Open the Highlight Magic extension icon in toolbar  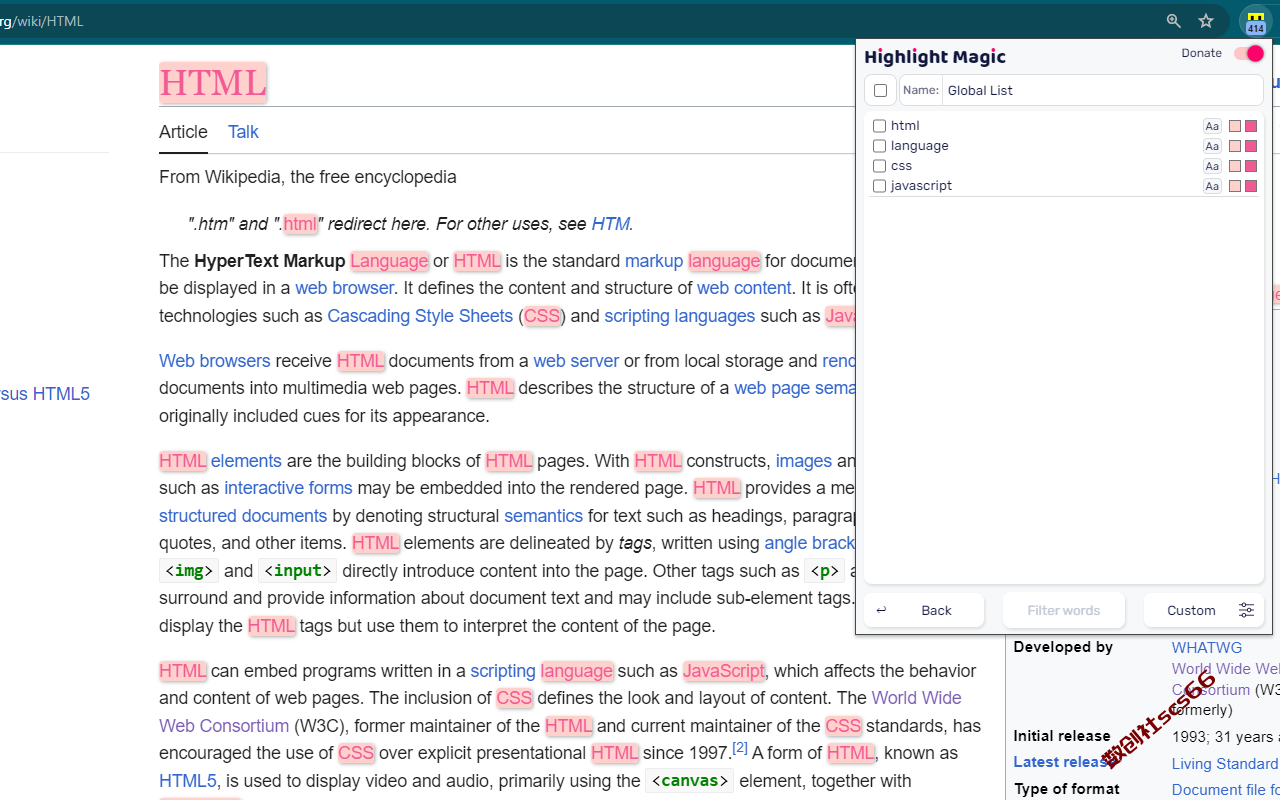click(x=1254, y=21)
